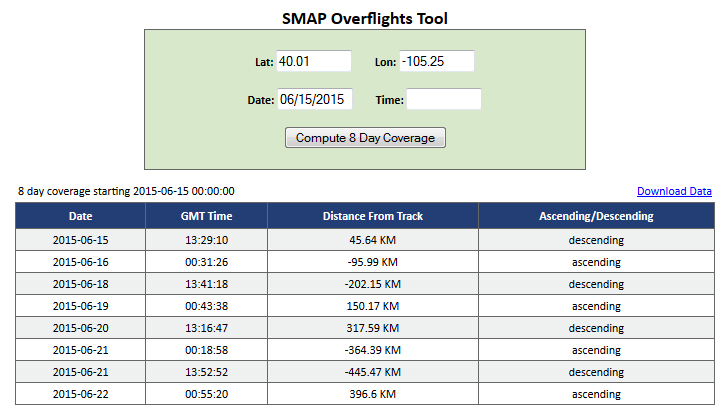Select the 2015-06-16 date cell
Image resolution: width=727 pixels, height=415 pixels.
coord(80,262)
